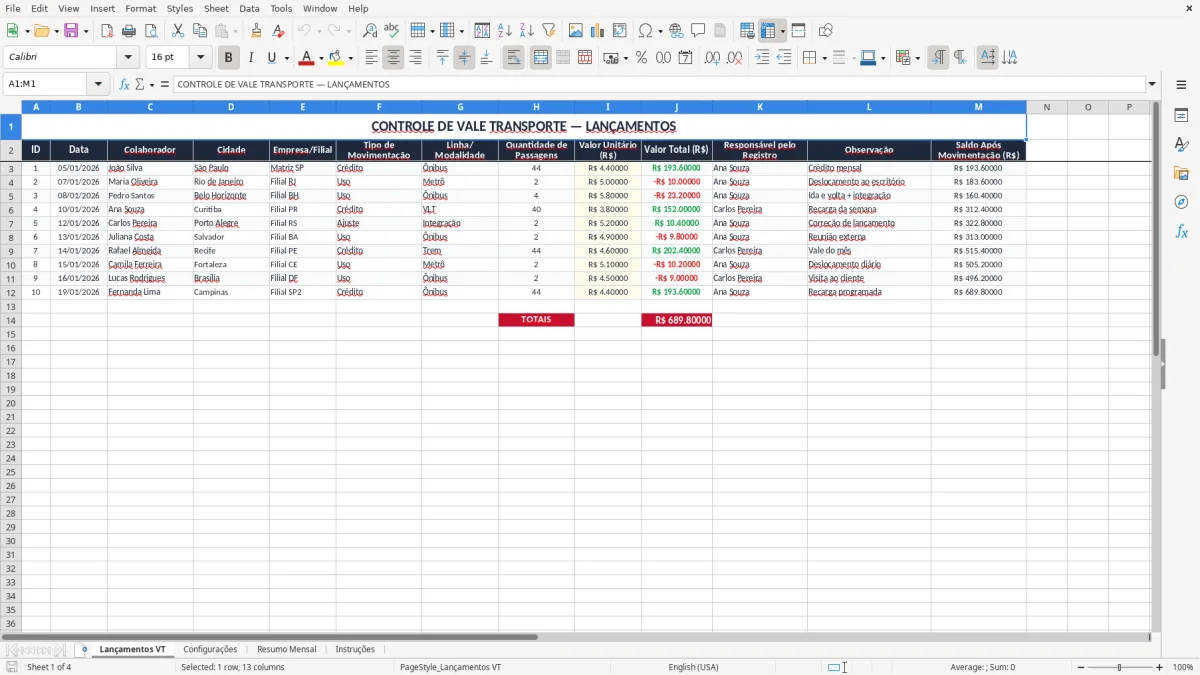Screen dimensions: 1200x675
Task: Switch to Configurações sheet tab
Action: point(210,649)
